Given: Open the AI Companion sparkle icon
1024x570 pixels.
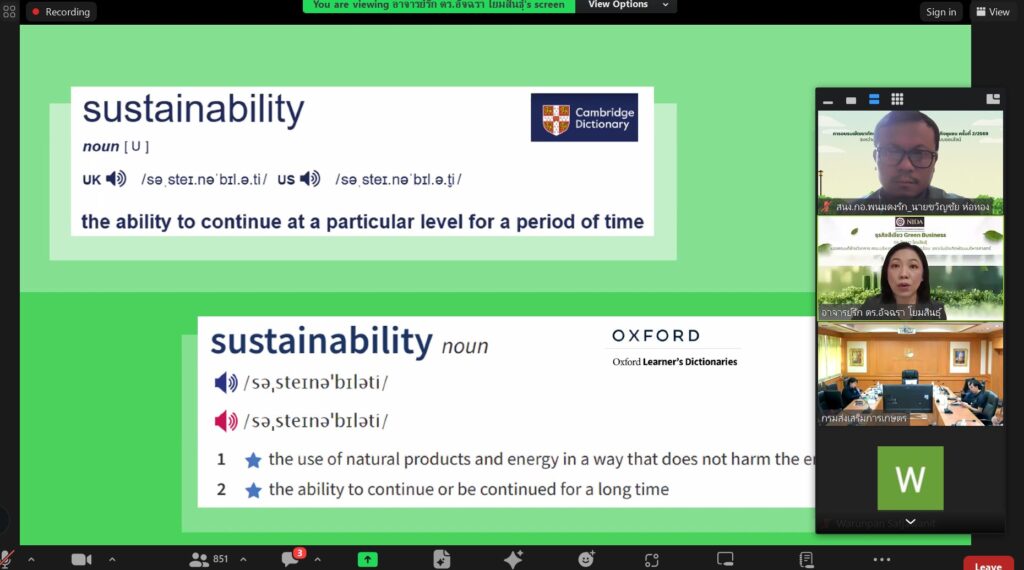Looking at the screenshot, I should 513,560.
